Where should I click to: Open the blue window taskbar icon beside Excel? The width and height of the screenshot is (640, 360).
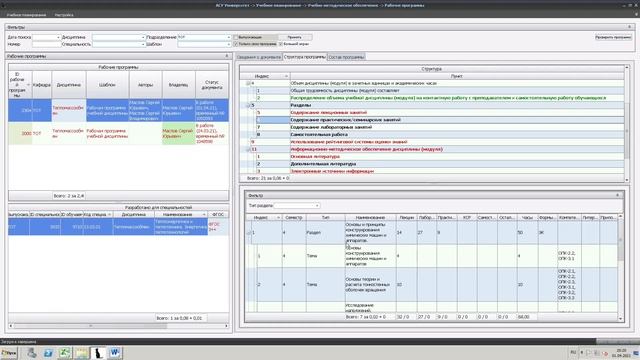[x=48, y=353]
